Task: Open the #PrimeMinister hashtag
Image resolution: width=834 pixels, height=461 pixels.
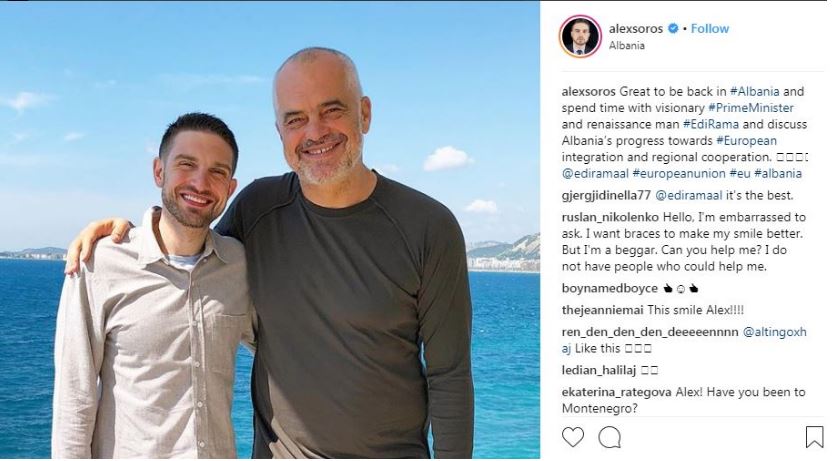Action: (x=750, y=108)
